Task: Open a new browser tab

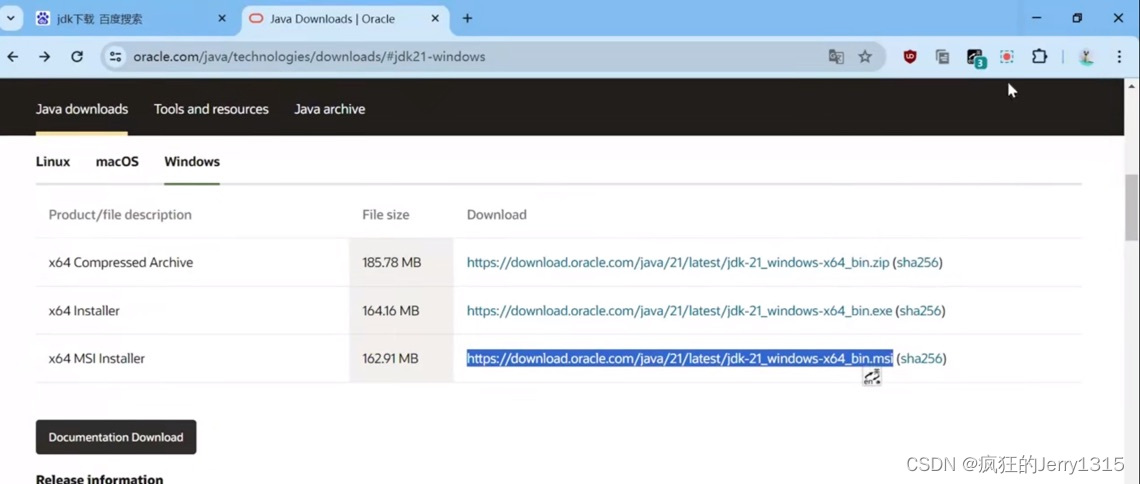Action: (467, 18)
